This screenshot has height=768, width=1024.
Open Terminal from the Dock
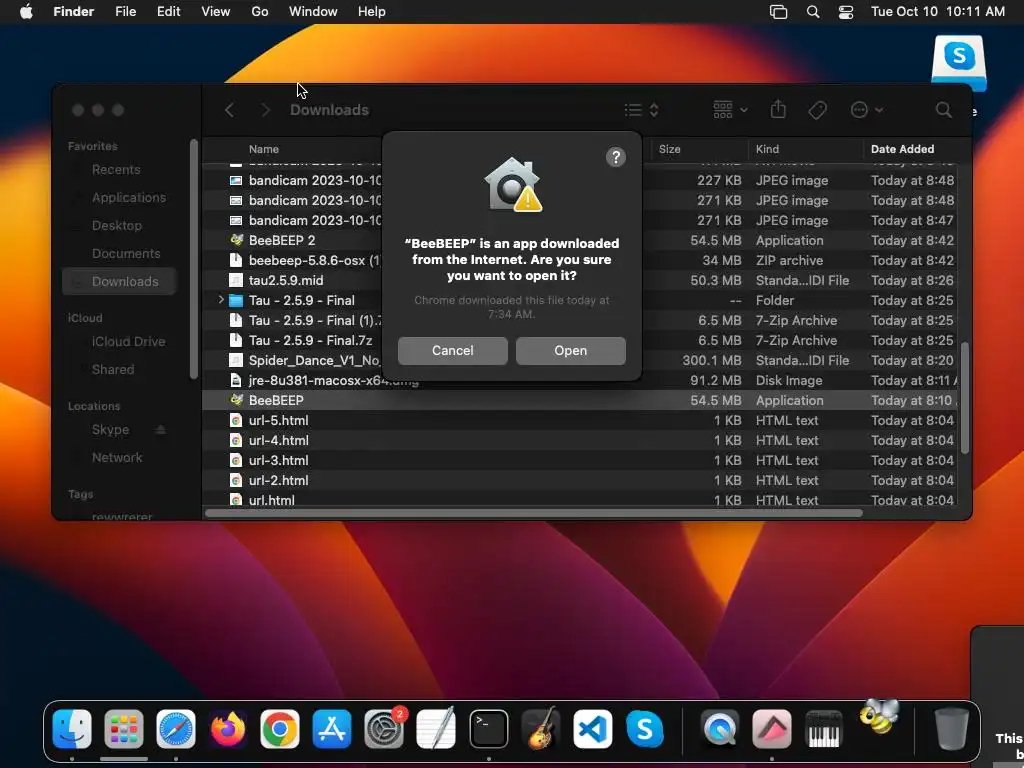click(488, 729)
